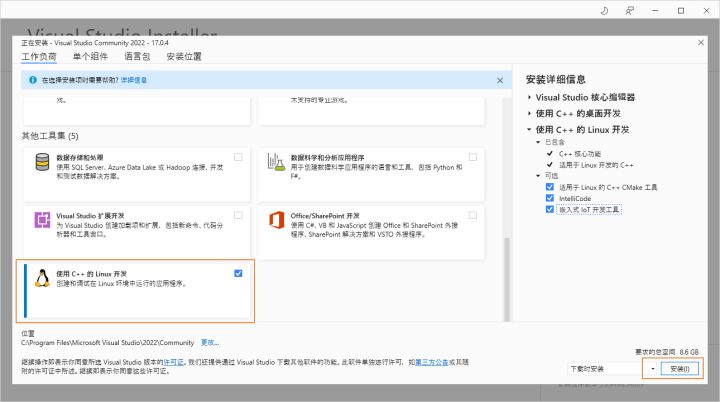This screenshot has height=402, width=720.
Task: Click the 8.6 GB required space value
Action: click(689, 352)
